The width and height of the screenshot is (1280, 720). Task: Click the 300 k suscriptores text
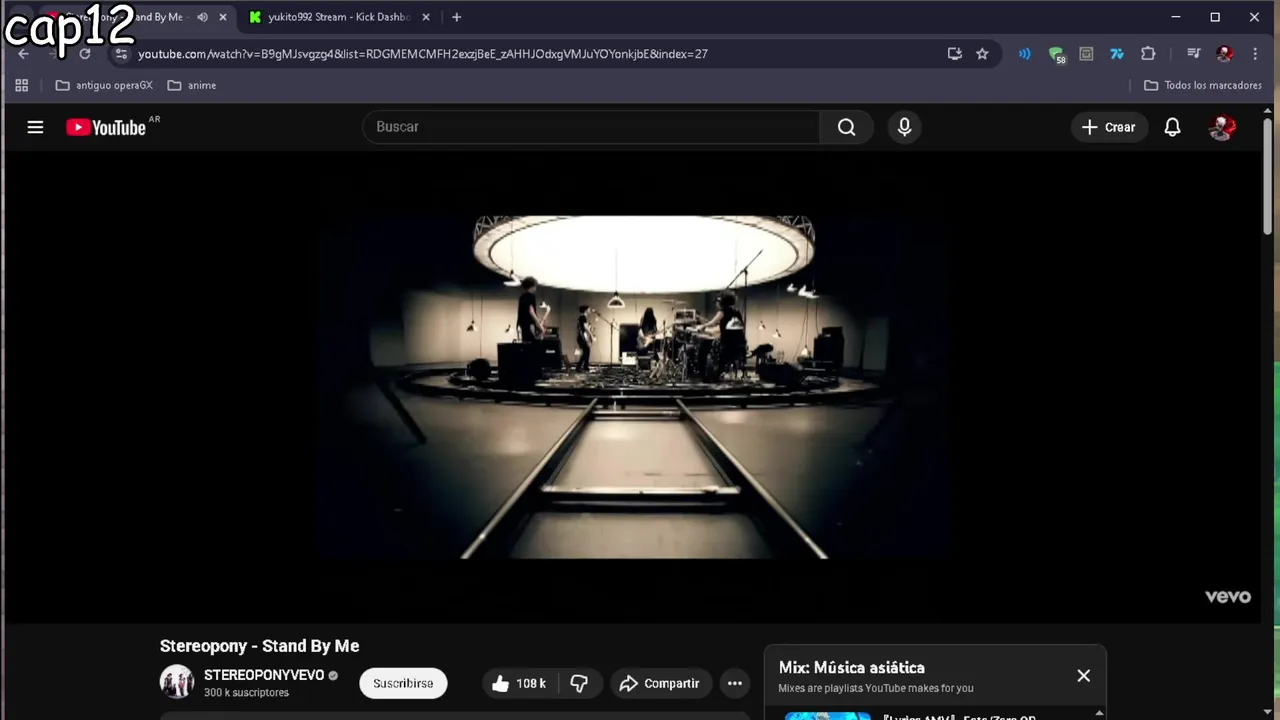pos(246,693)
